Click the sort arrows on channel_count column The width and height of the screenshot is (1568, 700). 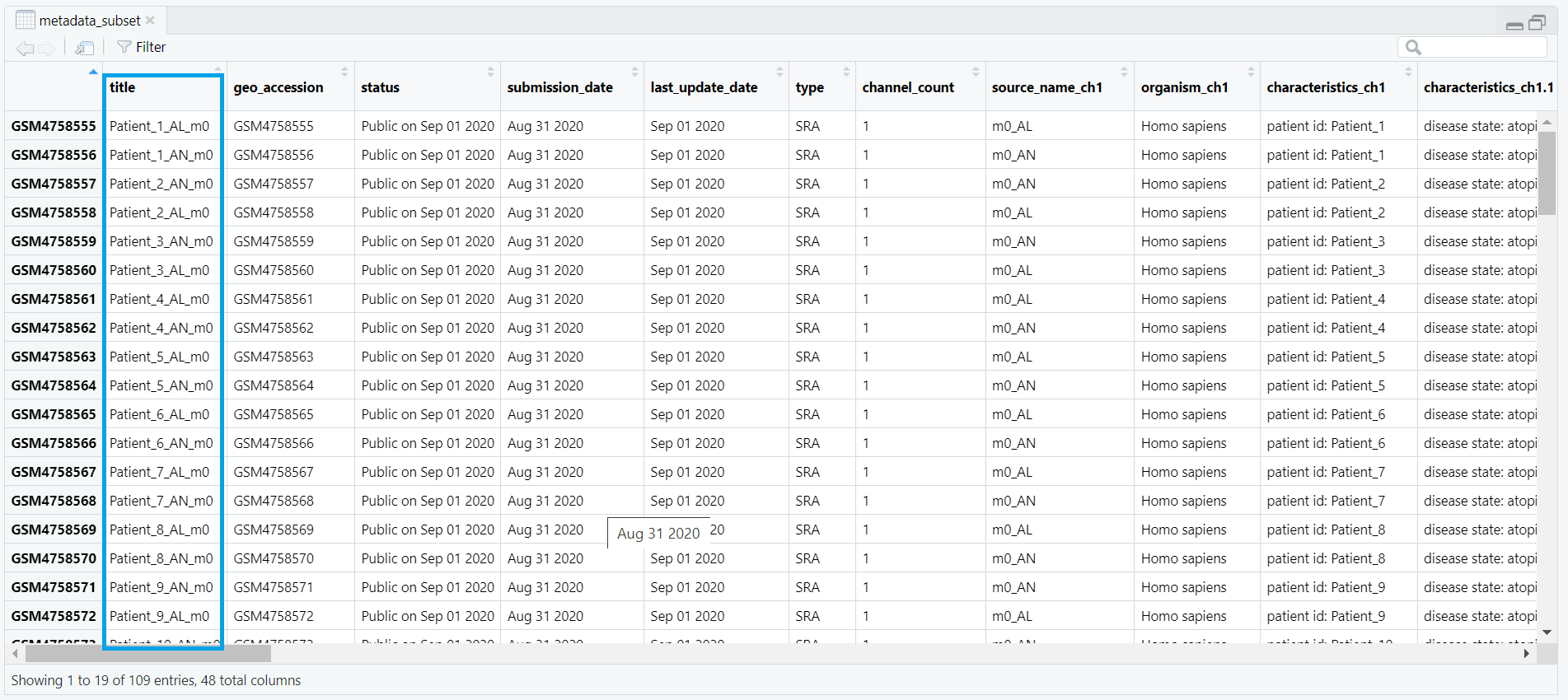(976, 72)
